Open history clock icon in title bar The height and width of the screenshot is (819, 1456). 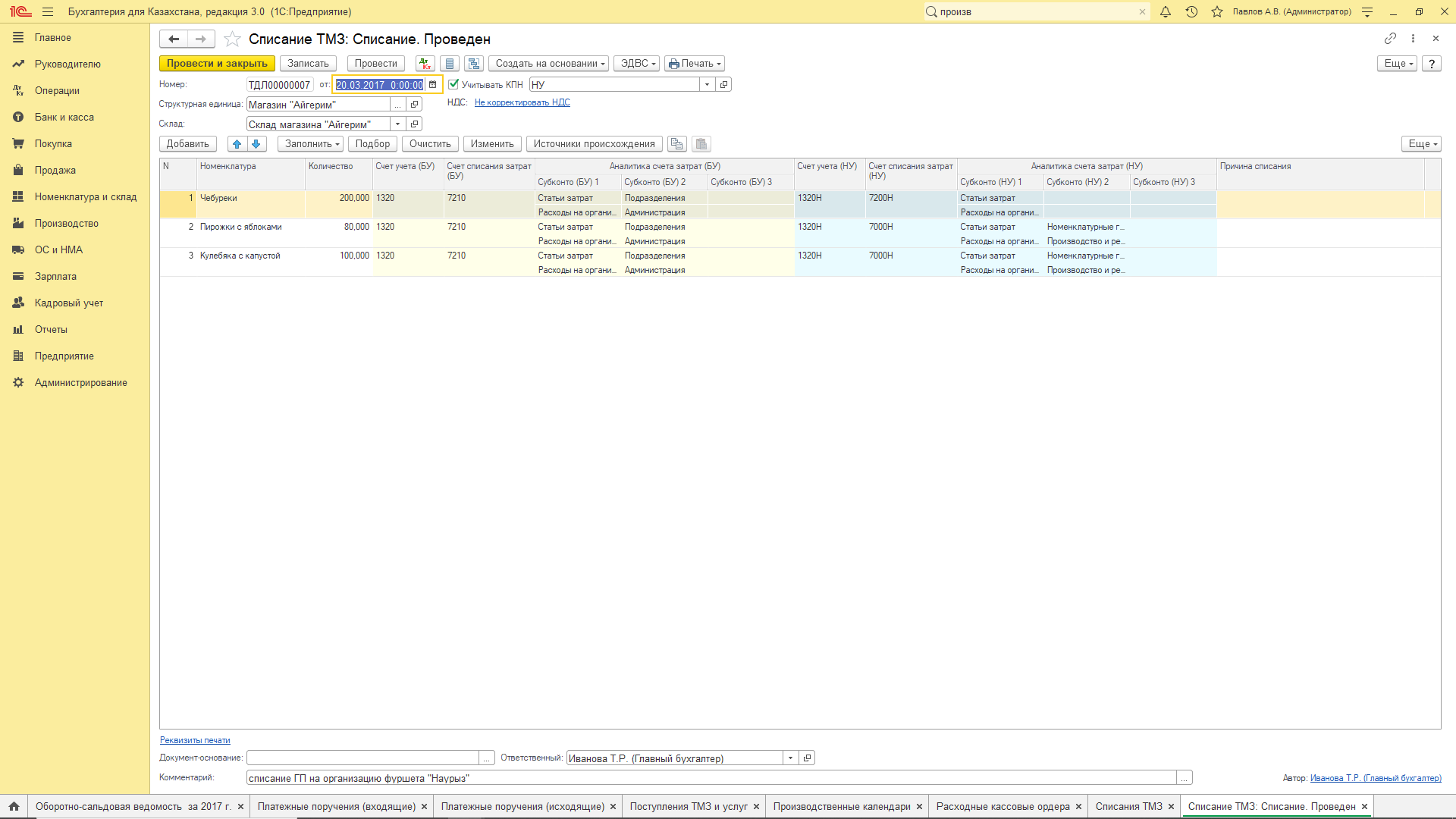pos(1191,12)
